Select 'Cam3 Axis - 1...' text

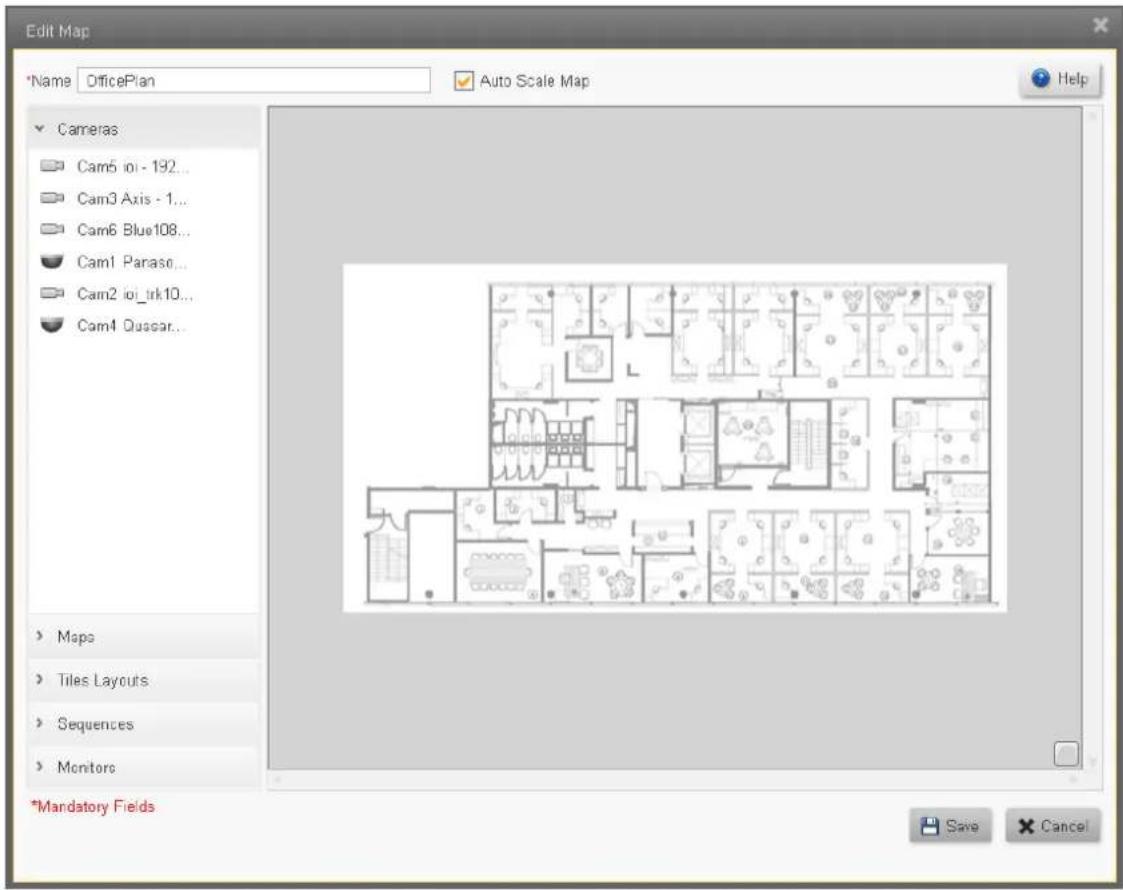pos(132,198)
